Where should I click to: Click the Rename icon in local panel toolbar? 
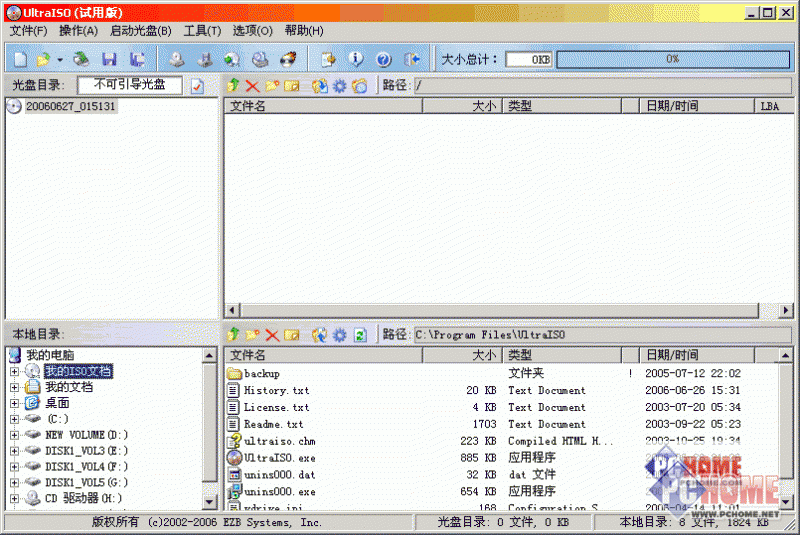click(x=292, y=335)
